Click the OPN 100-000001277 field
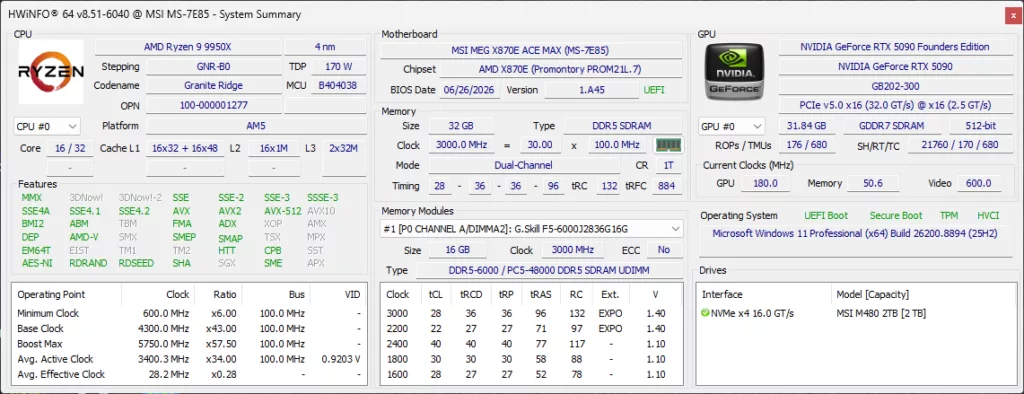 click(214, 105)
